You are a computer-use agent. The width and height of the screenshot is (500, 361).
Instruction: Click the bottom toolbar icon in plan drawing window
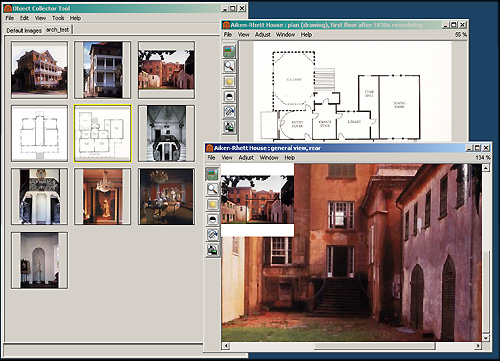click(x=229, y=127)
